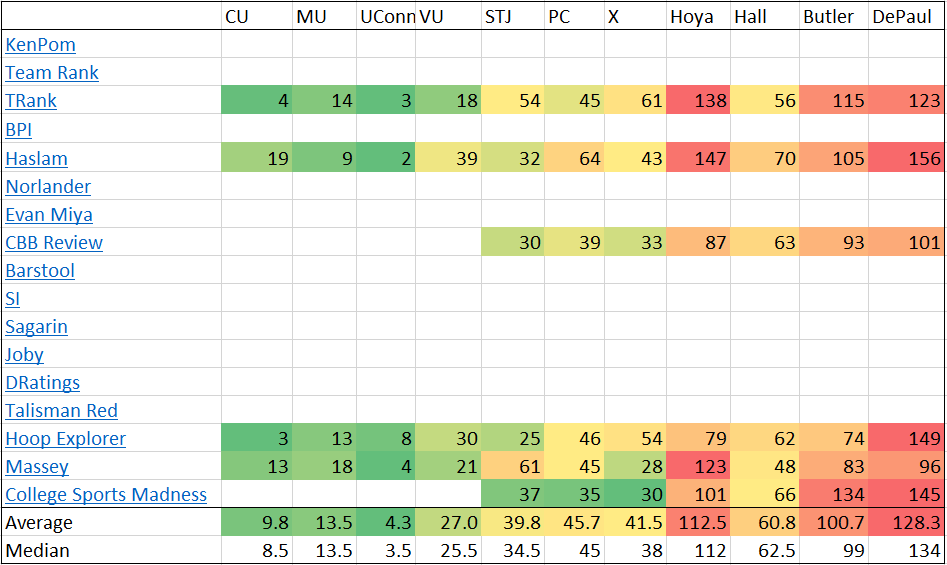The image size is (947, 565).
Task: Select Hoya's TRank cell showing 138
Action: tap(698, 101)
